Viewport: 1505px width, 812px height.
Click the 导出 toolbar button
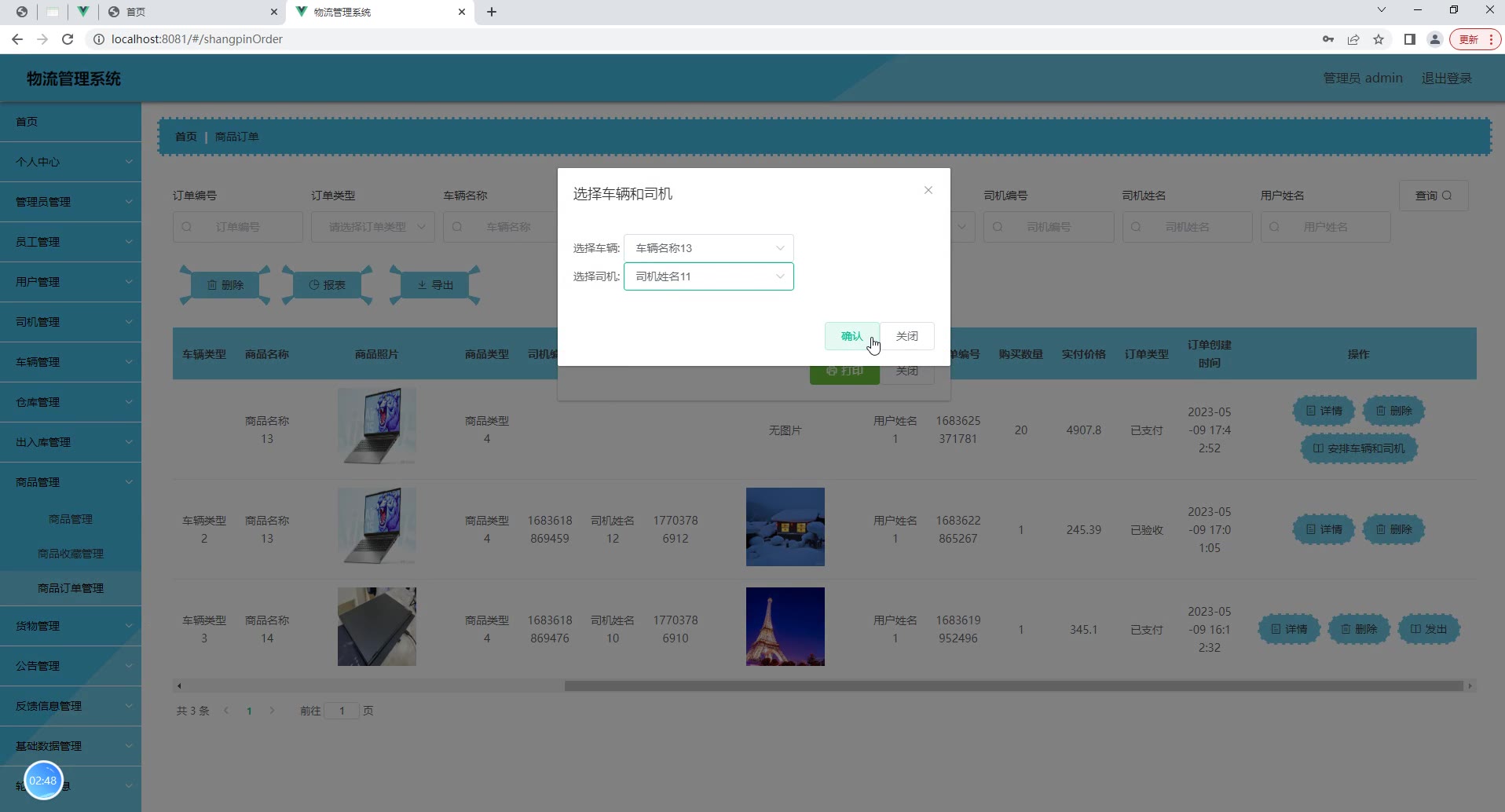point(435,285)
